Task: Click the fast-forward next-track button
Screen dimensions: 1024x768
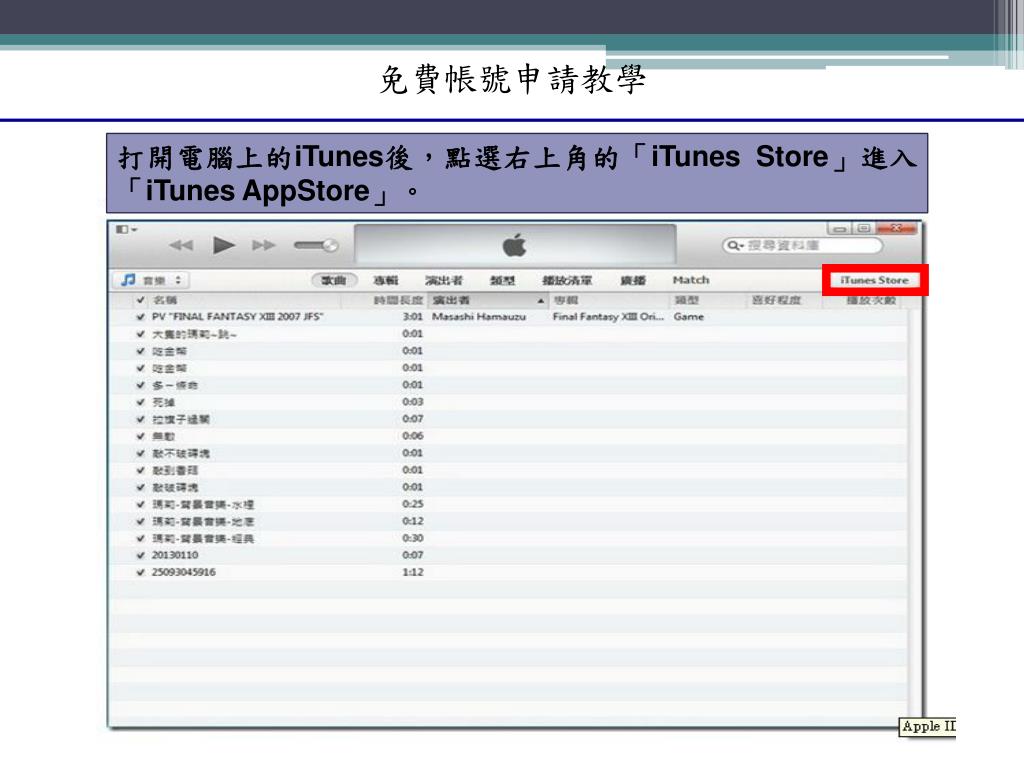Action: pos(264,246)
